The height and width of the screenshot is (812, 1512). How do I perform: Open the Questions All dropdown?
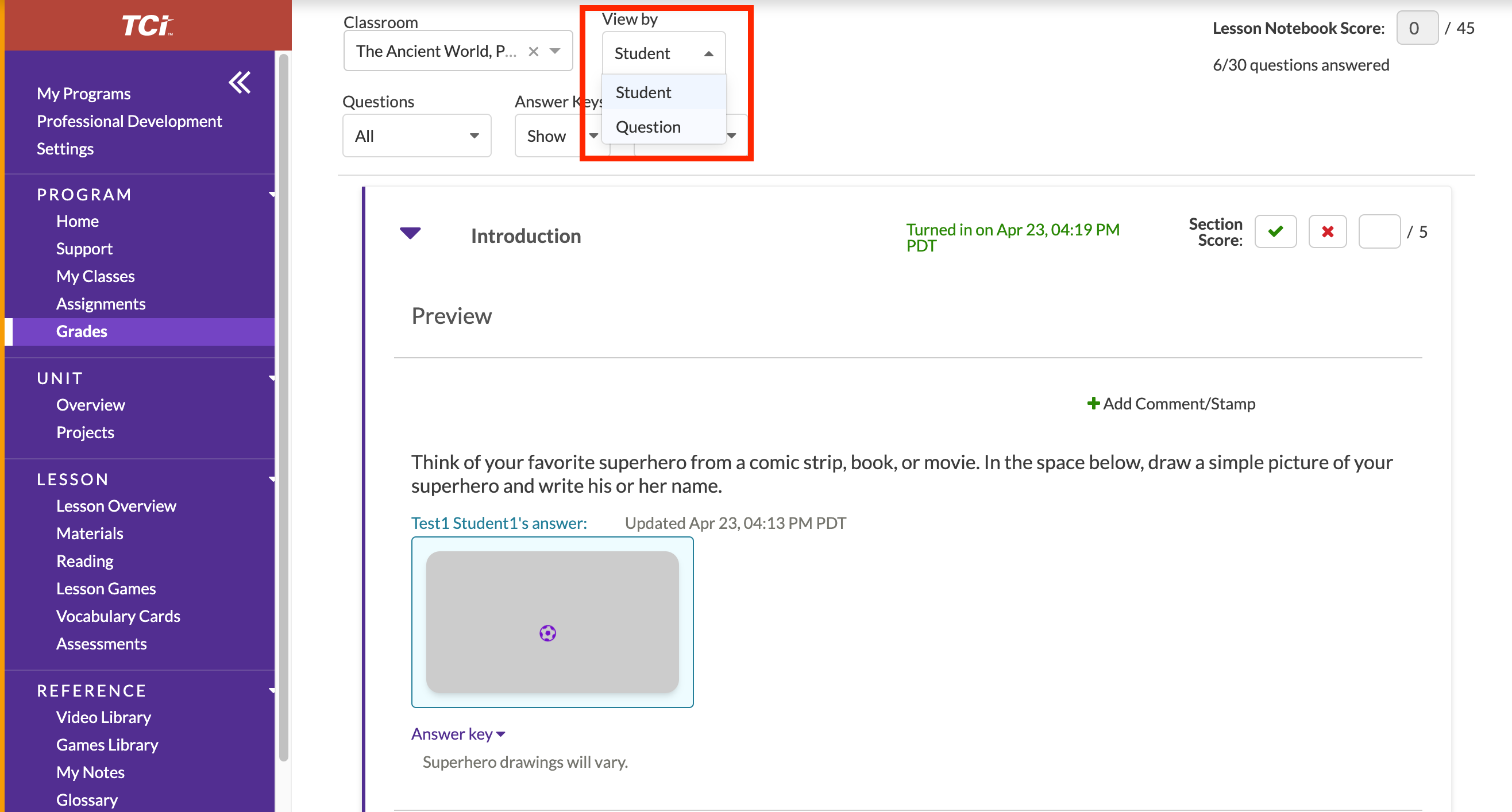[x=416, y=136]
